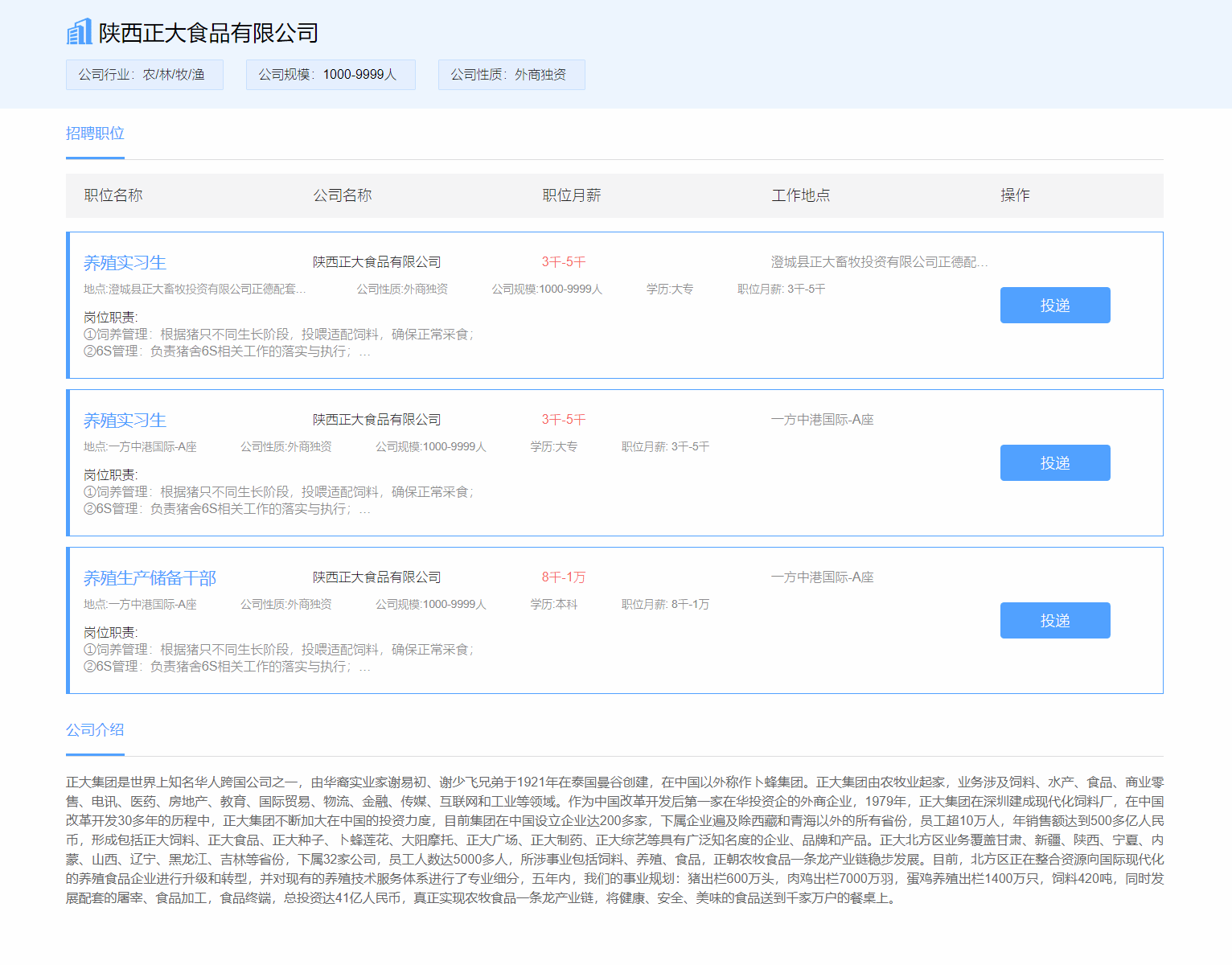Screen dimensions: 1232x965
Task: Click the 职位月薪 column header
Action: pyautogui.click(x=572, y=195)
